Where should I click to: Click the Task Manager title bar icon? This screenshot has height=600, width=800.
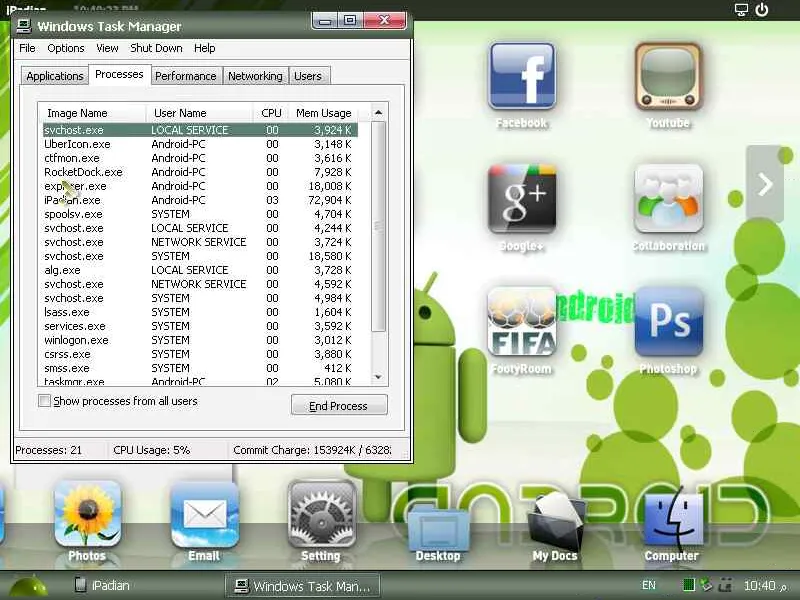(x=24, y=26)
